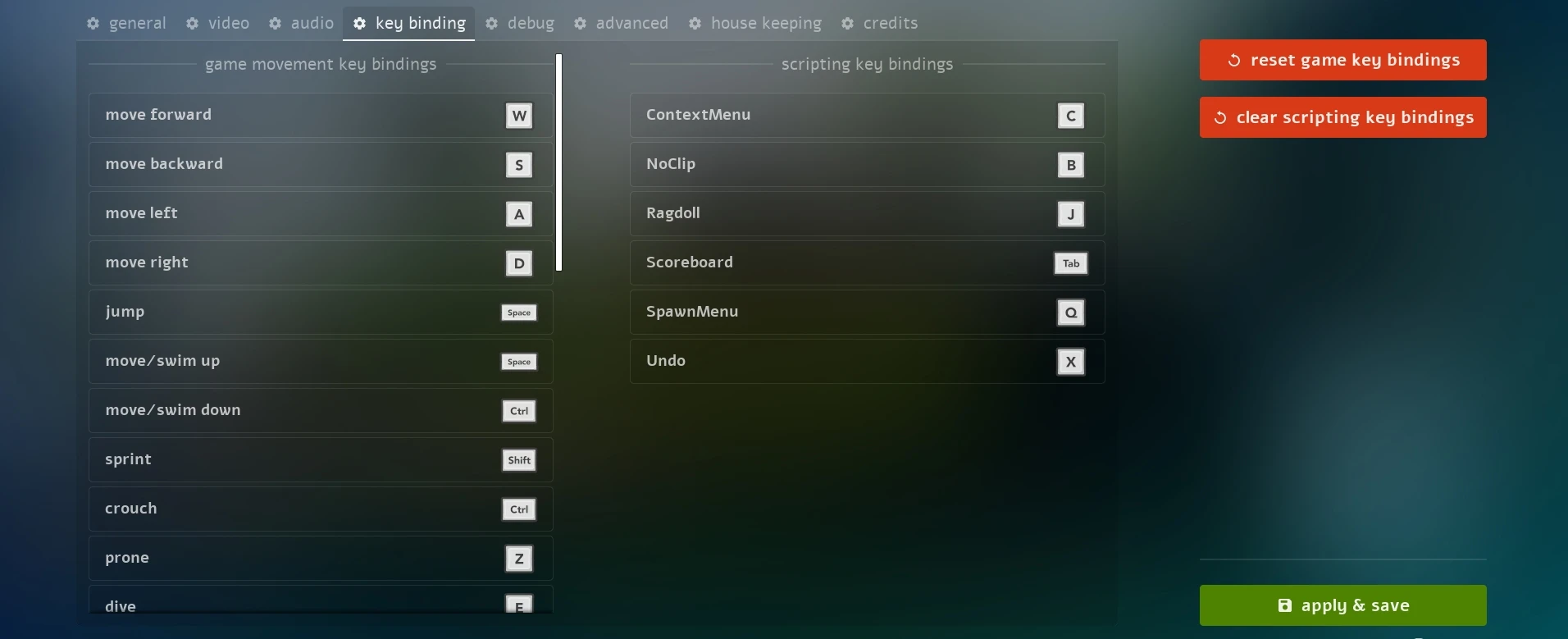Viewport: 1568px width, 639px height.
Task: Click the apply & save button
Action: pos(1342,605)
